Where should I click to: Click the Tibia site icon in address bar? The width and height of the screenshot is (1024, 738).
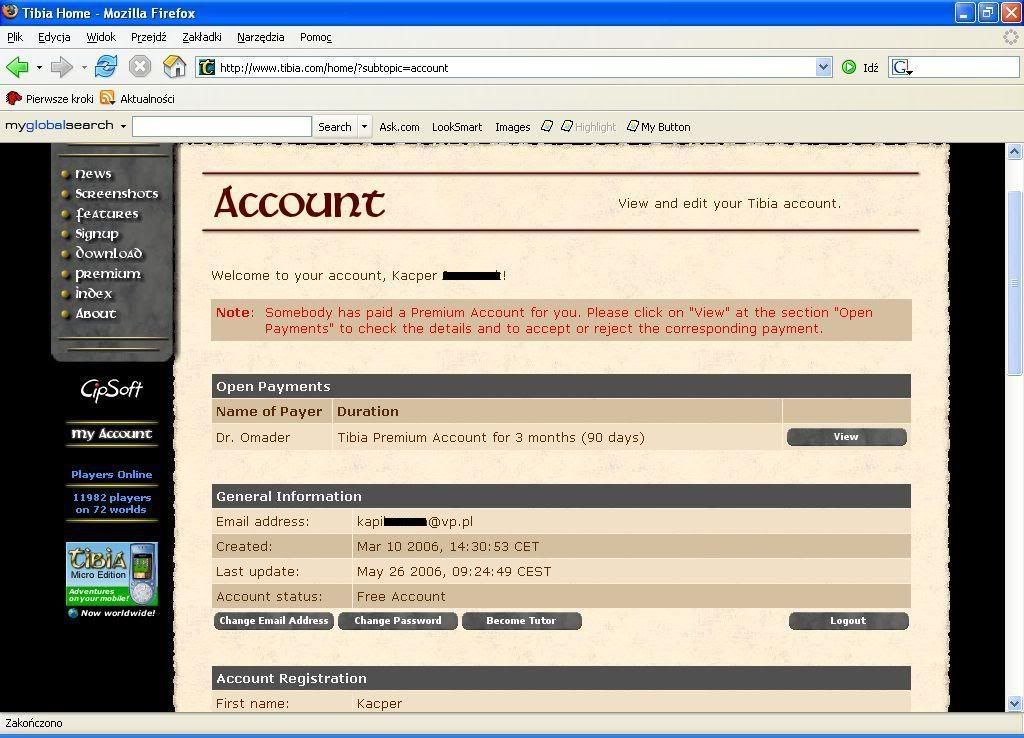[x=206, y=67]
